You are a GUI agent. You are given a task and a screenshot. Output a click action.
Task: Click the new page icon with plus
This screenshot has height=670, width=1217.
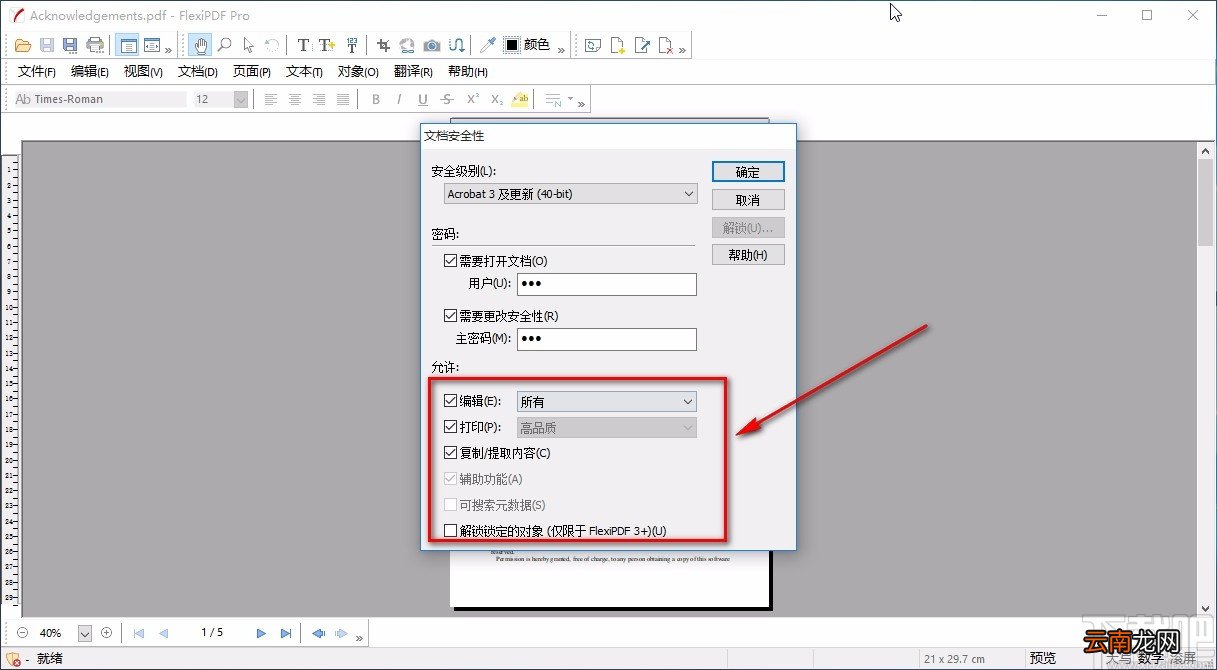point(618,45)
